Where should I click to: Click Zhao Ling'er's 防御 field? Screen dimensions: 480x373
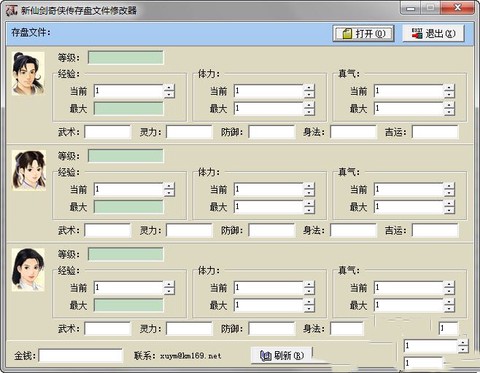[x=272, y=230]
